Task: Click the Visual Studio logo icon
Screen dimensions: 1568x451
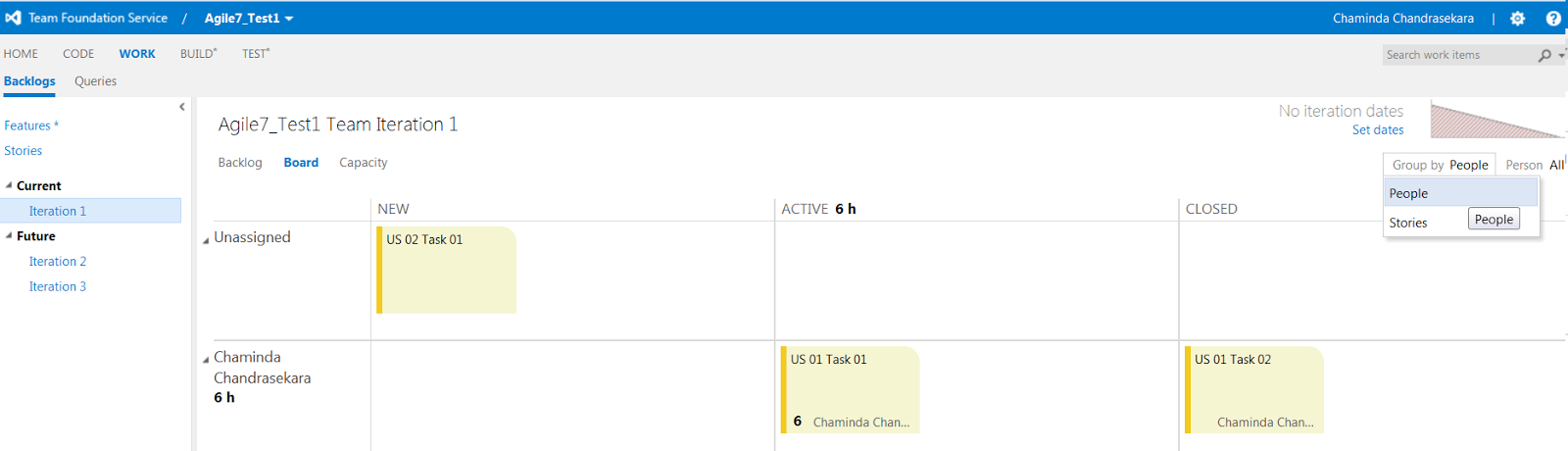Action: pos(13,18)
